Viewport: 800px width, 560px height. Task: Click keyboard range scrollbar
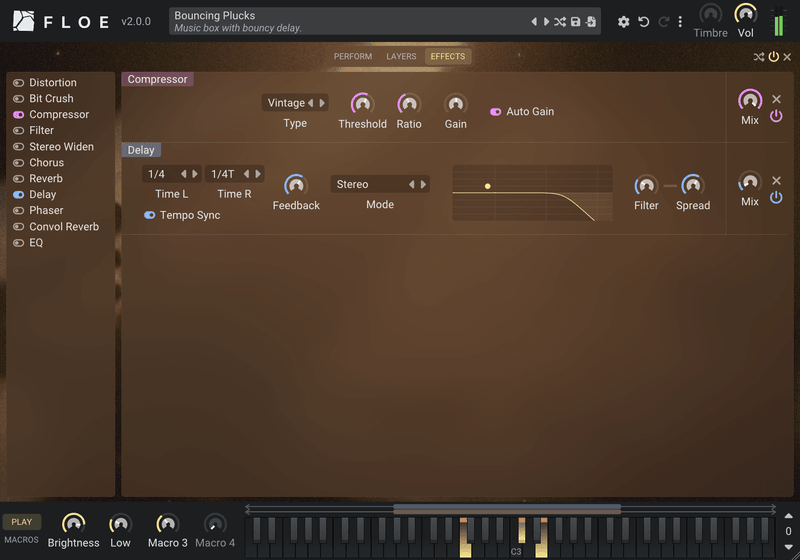pyautogui.click(x=507, y=508)
